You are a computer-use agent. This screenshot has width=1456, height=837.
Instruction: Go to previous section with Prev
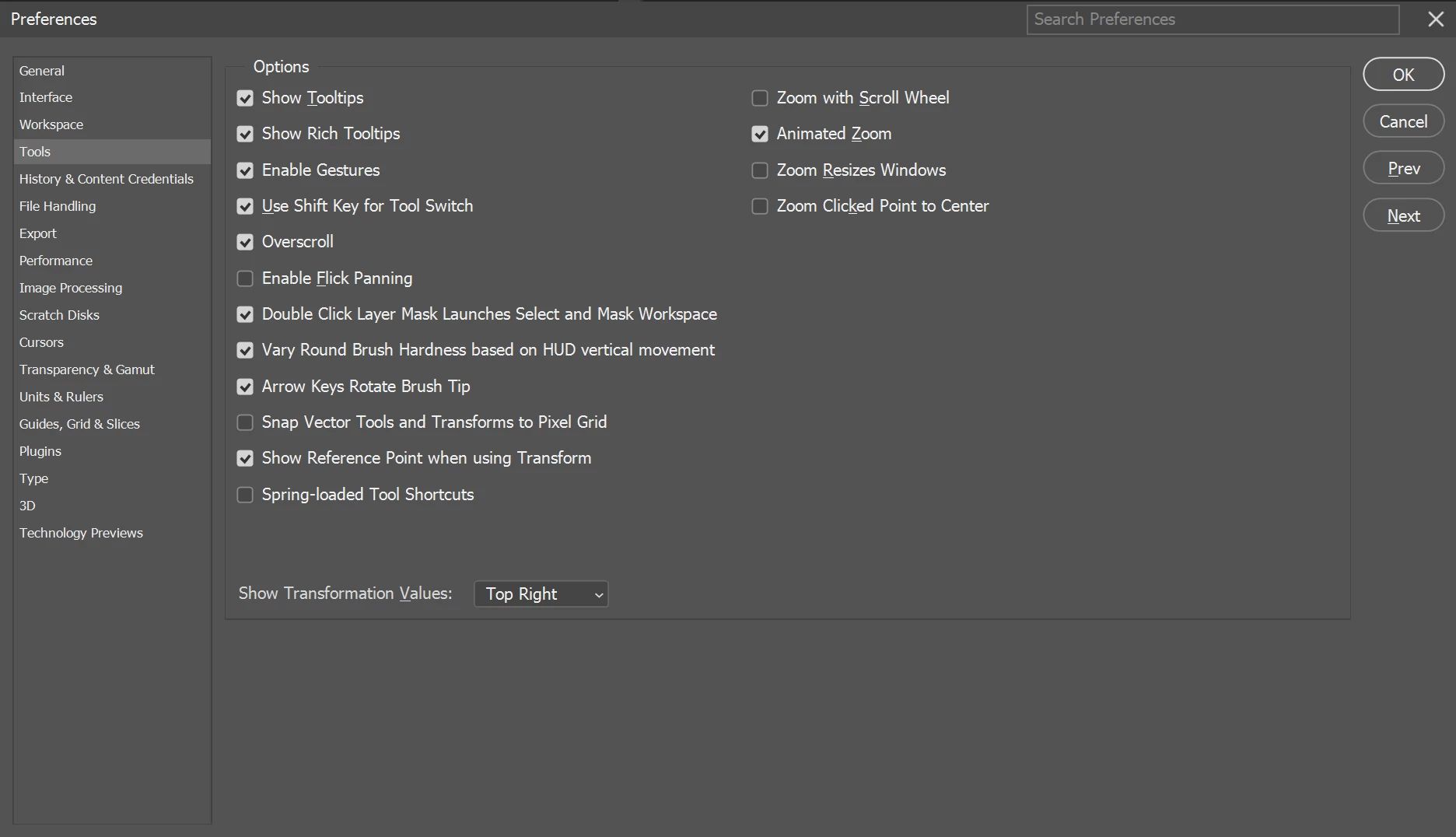click(1404, 168)
